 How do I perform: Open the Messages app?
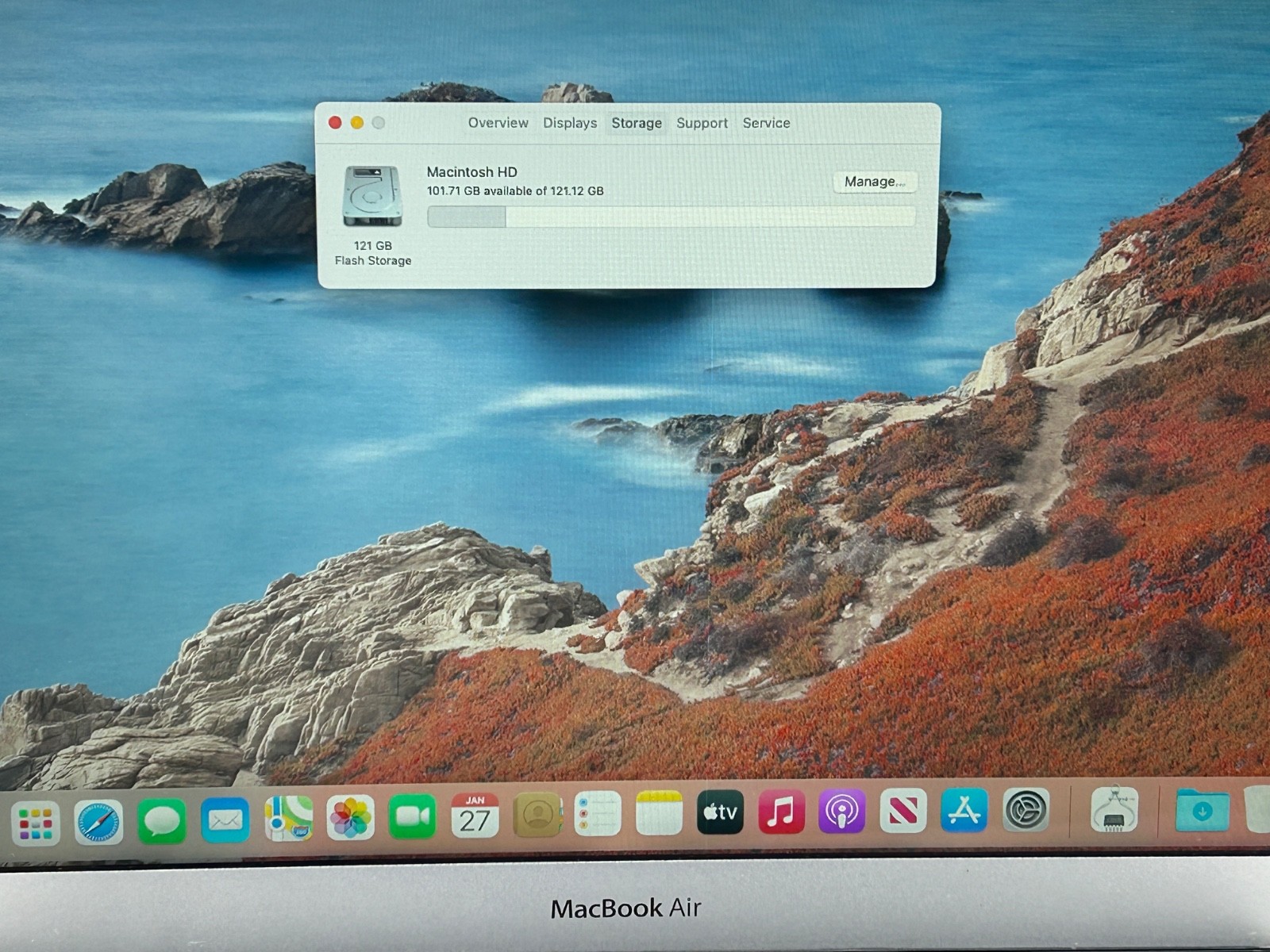[x=162, y=821]
